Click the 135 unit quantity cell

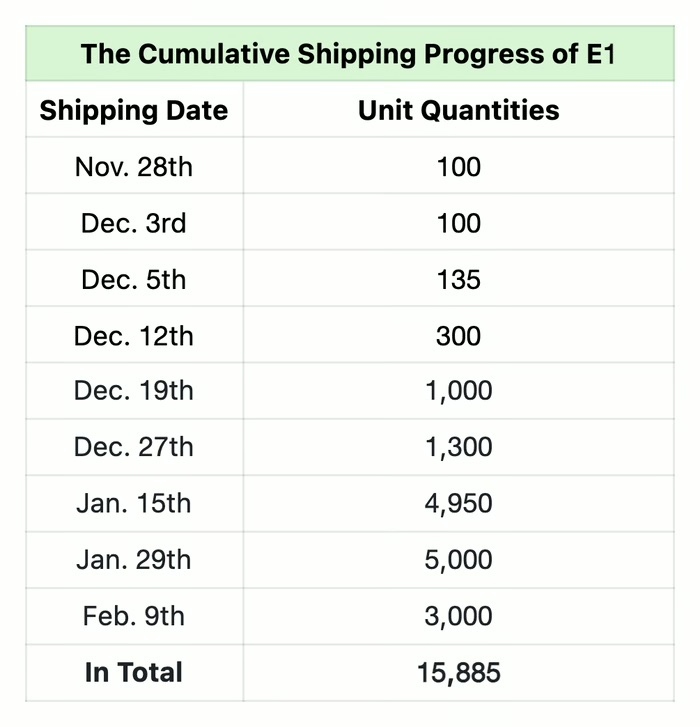[458, 278]
